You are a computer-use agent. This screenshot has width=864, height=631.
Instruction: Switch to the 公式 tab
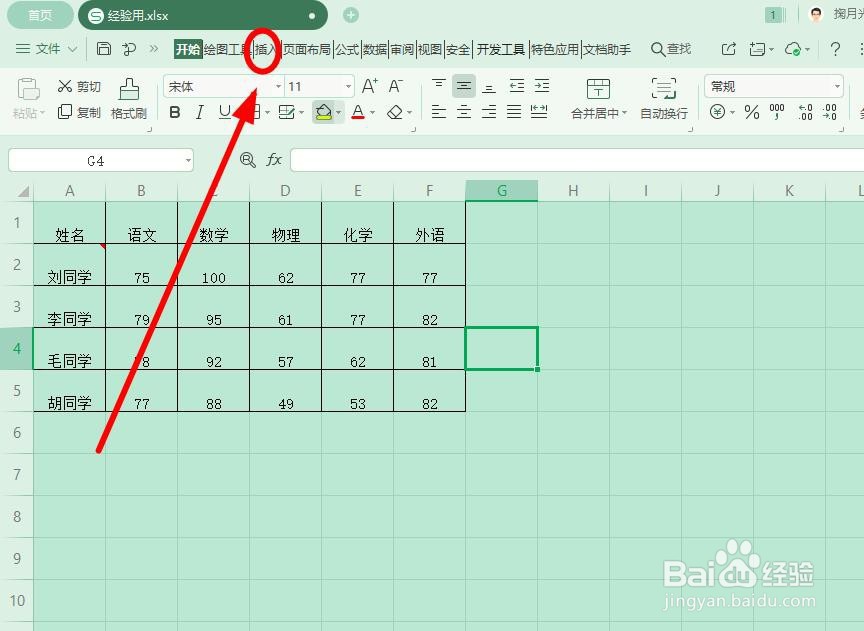347,50
